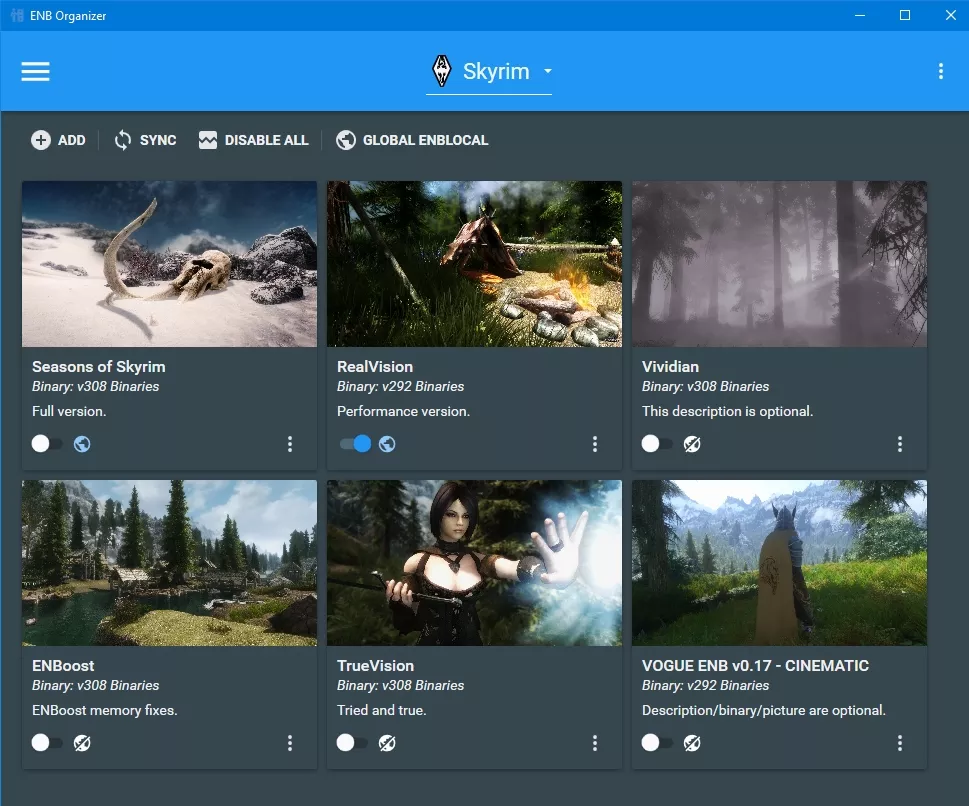This screenshot has width=969, height=806.
Task: Open more options for RealVision
Action: pos(595,444)
